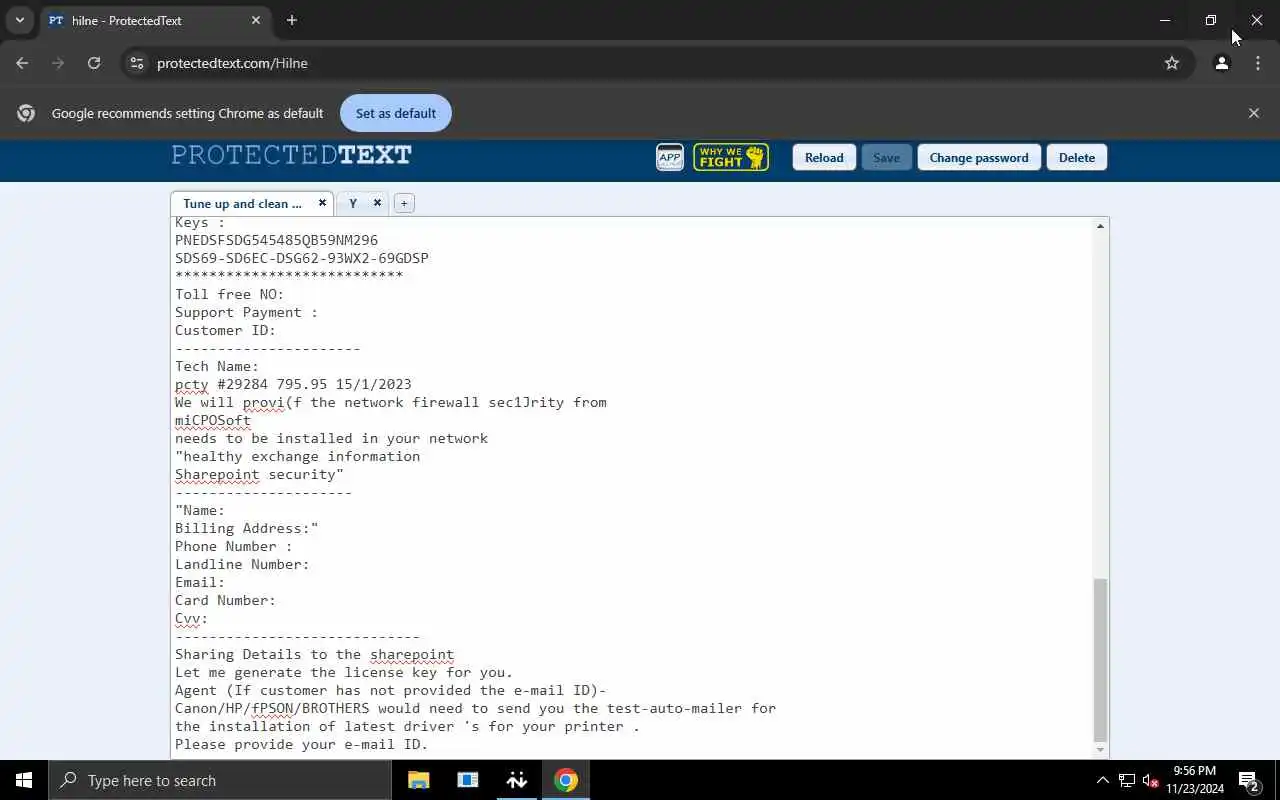Set Chrome as default browser
Screen dimensions: 1280x800
tap(396, 113)
